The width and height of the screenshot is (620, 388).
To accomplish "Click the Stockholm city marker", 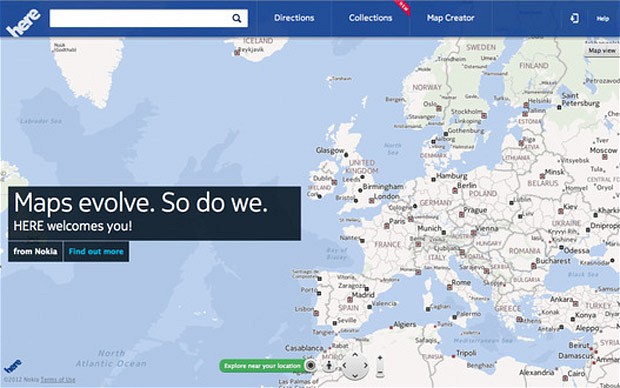I will [x=484, y=116].
